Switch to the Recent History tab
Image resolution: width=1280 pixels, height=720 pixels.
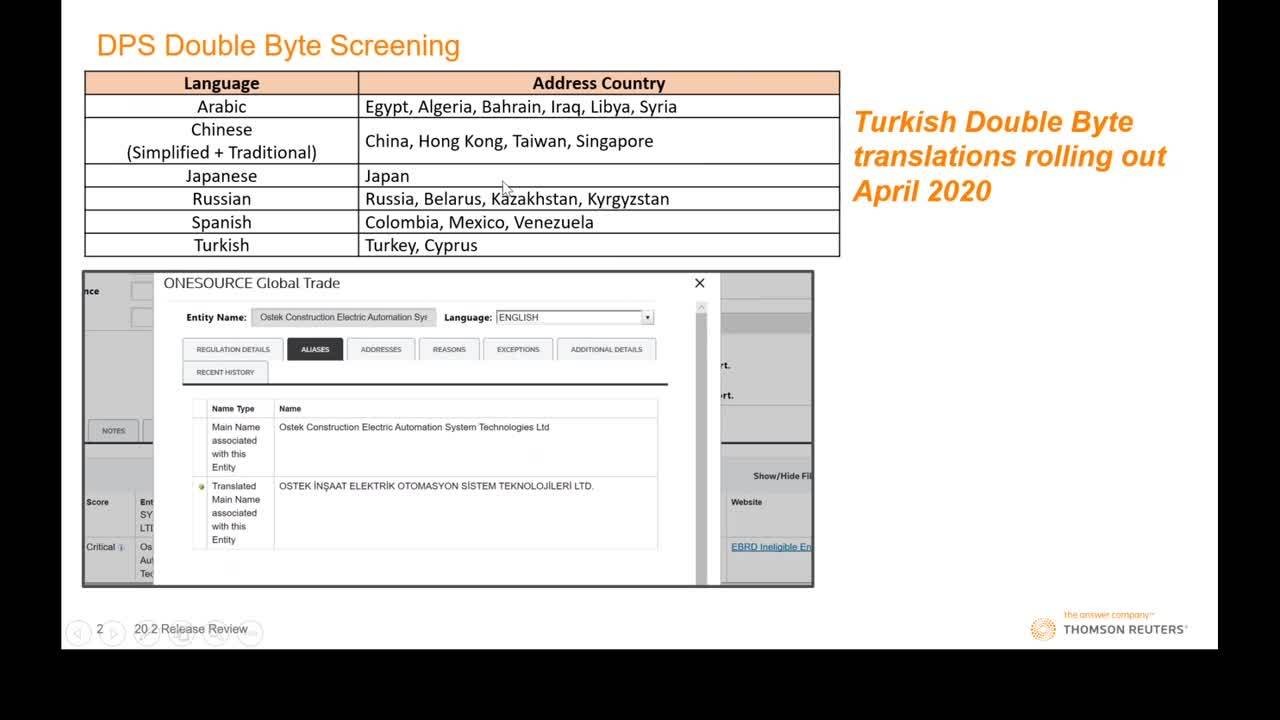(225, 372)
